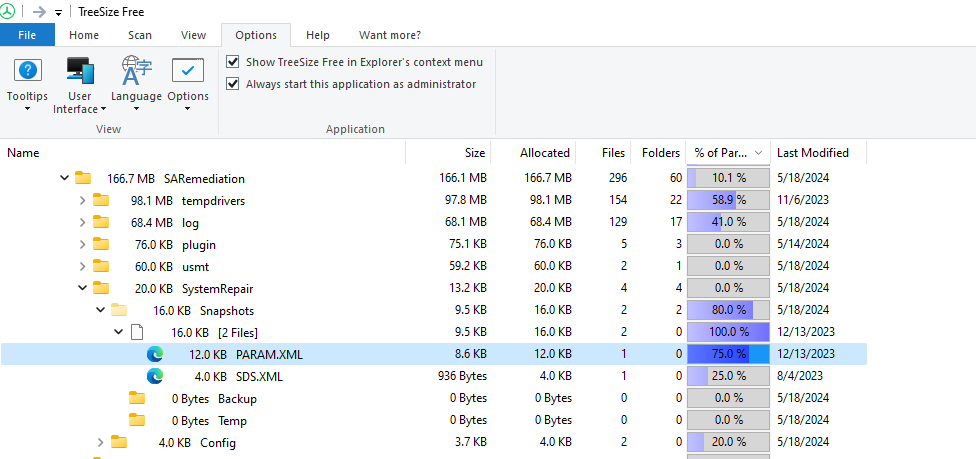Click the Temp folder icon
The image size is (976, 459).
tap(137, 420)
